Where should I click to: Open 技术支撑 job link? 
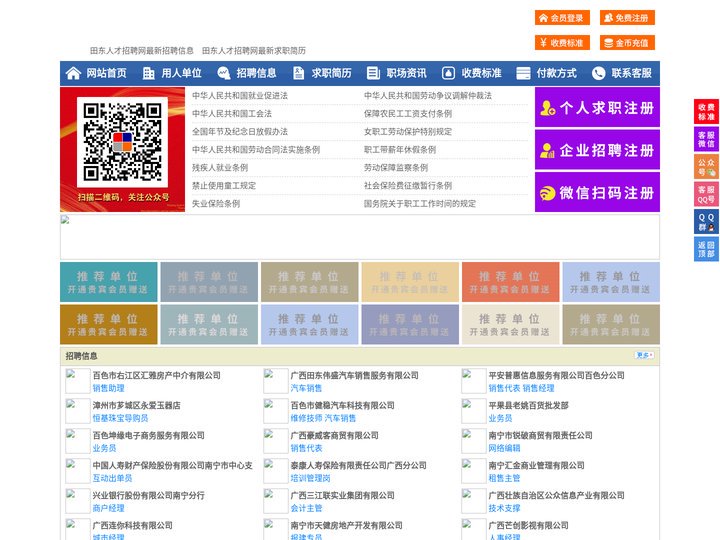504,508
